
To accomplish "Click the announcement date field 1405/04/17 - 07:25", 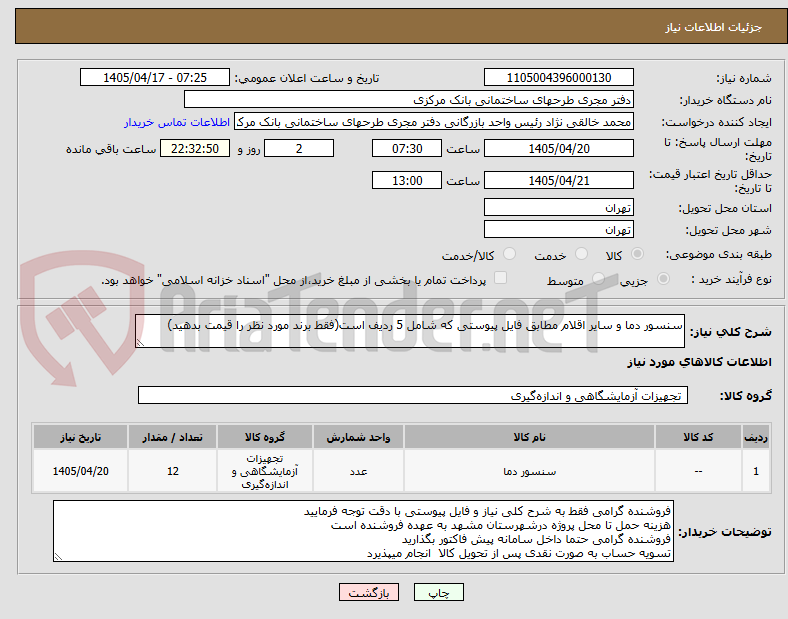I will tap(155, 78).
